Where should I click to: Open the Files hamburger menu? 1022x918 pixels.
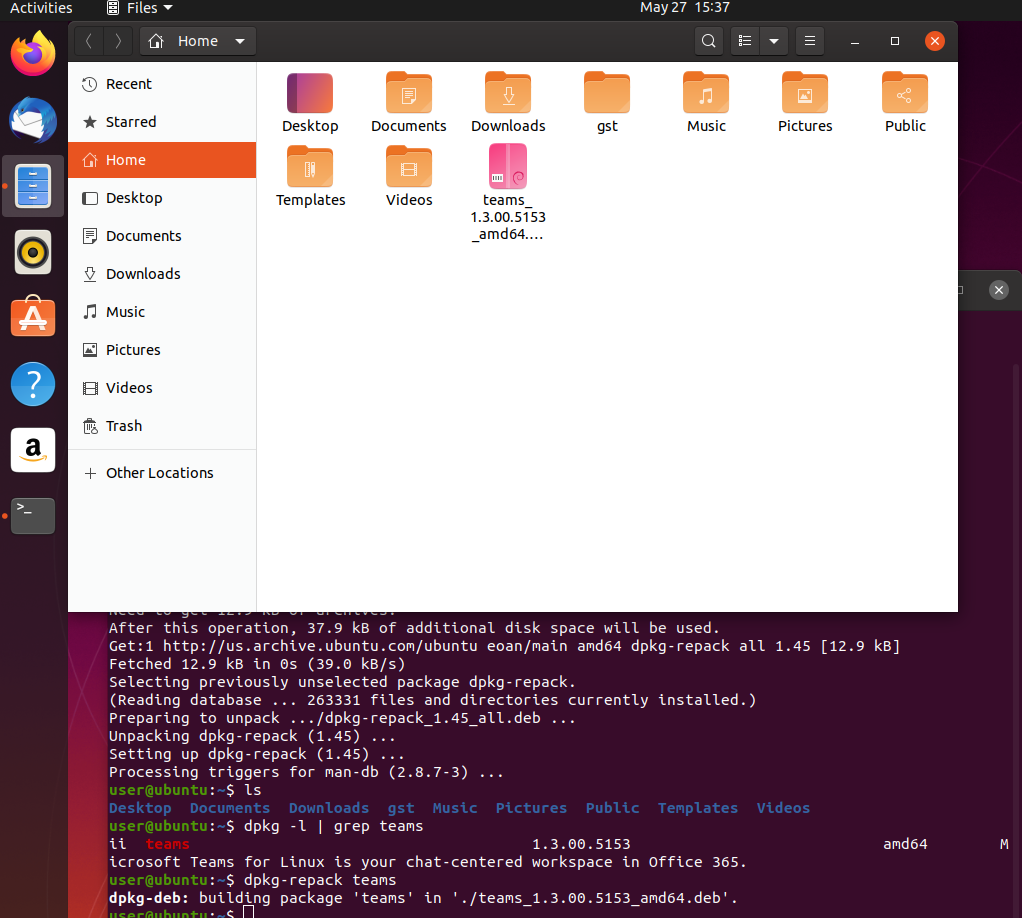pyautogui.click(x=809, y=41)
